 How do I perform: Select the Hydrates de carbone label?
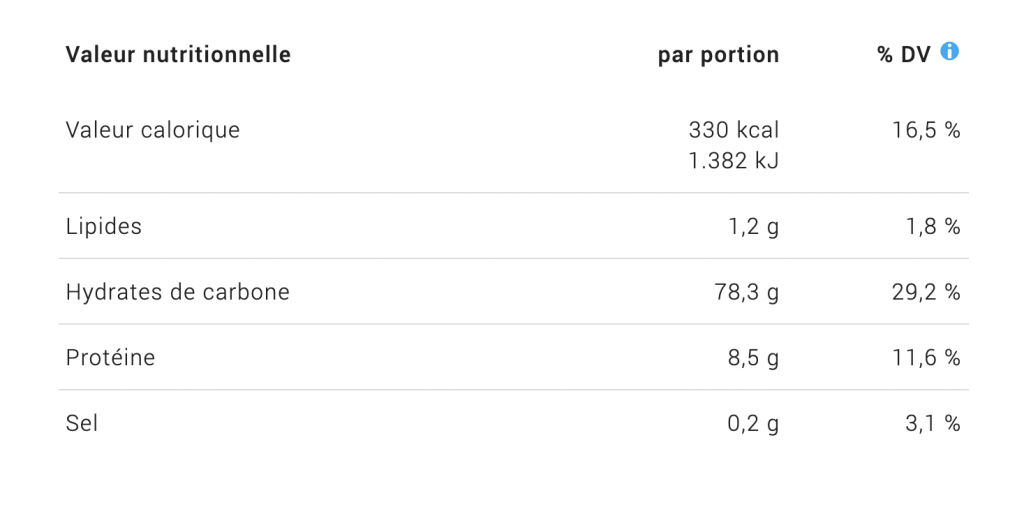point(178,292)
